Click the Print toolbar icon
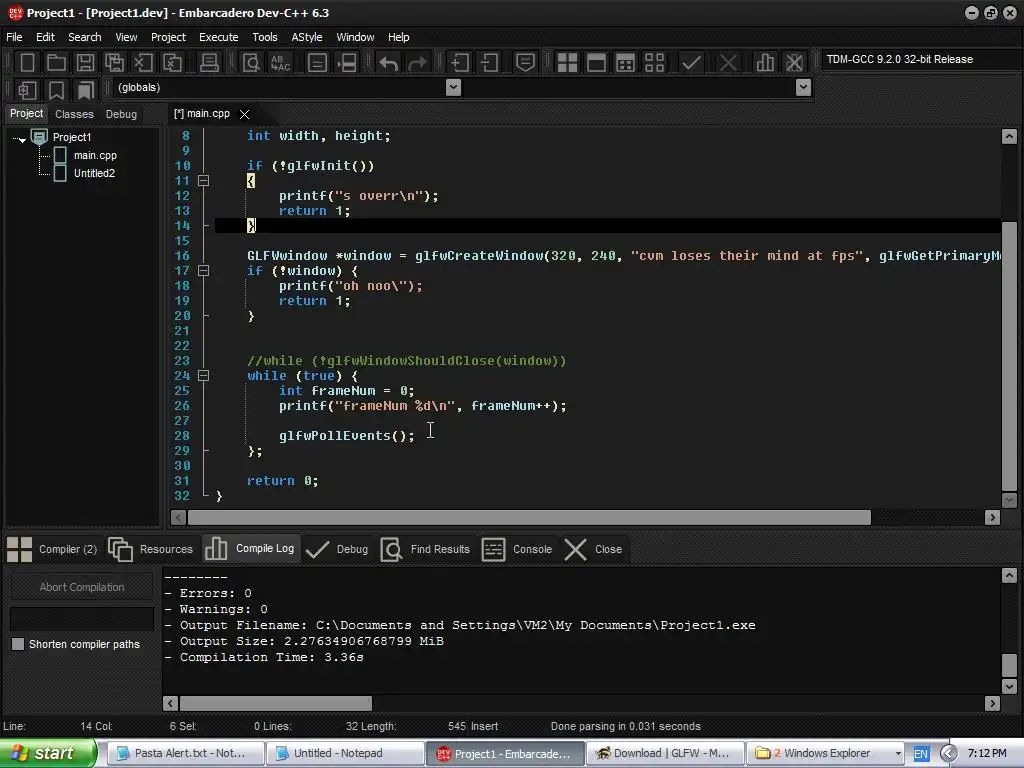1024x768 pixels. (209, 63)
